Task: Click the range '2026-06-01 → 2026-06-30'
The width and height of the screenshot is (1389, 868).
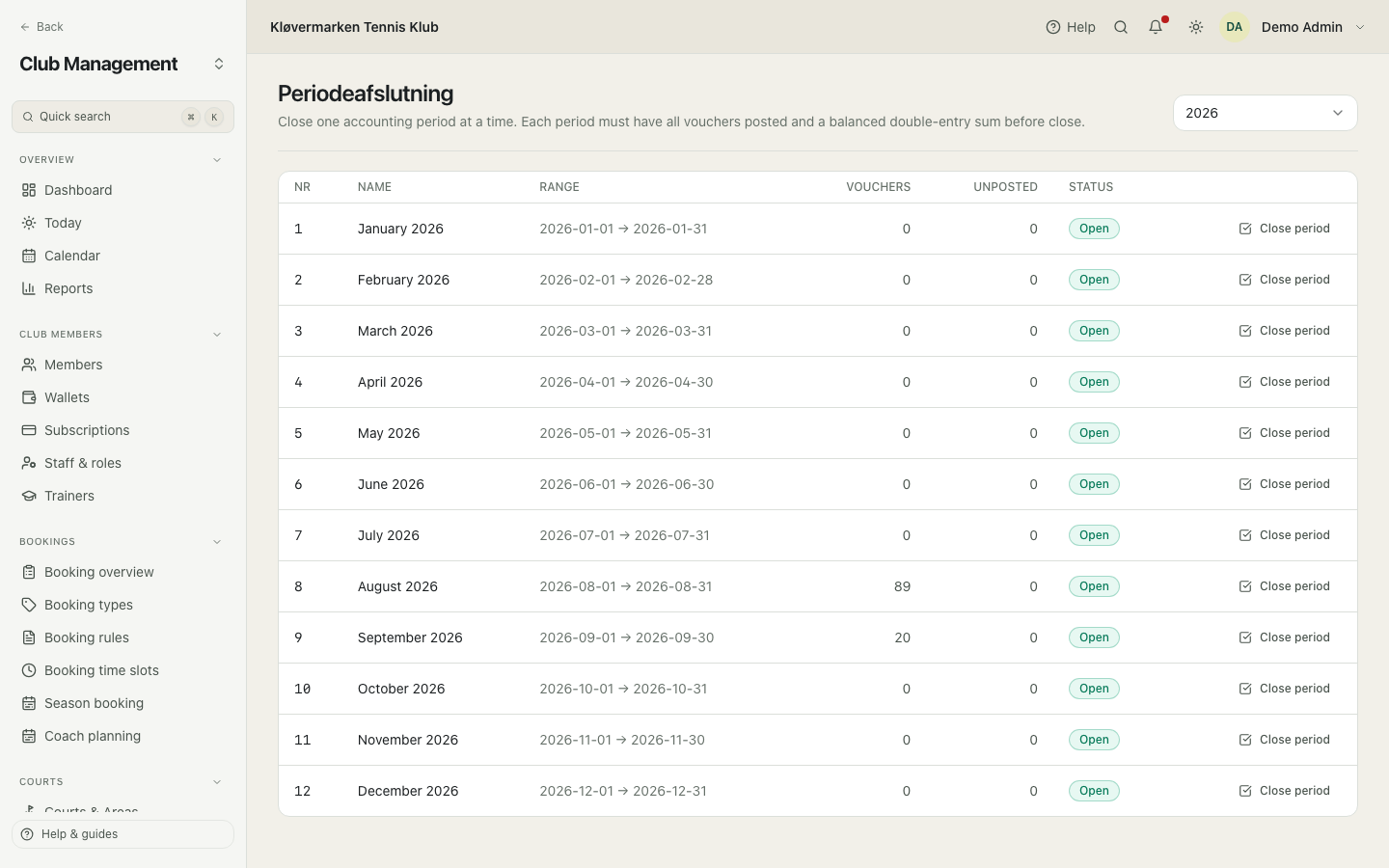Action: [627, 484]
